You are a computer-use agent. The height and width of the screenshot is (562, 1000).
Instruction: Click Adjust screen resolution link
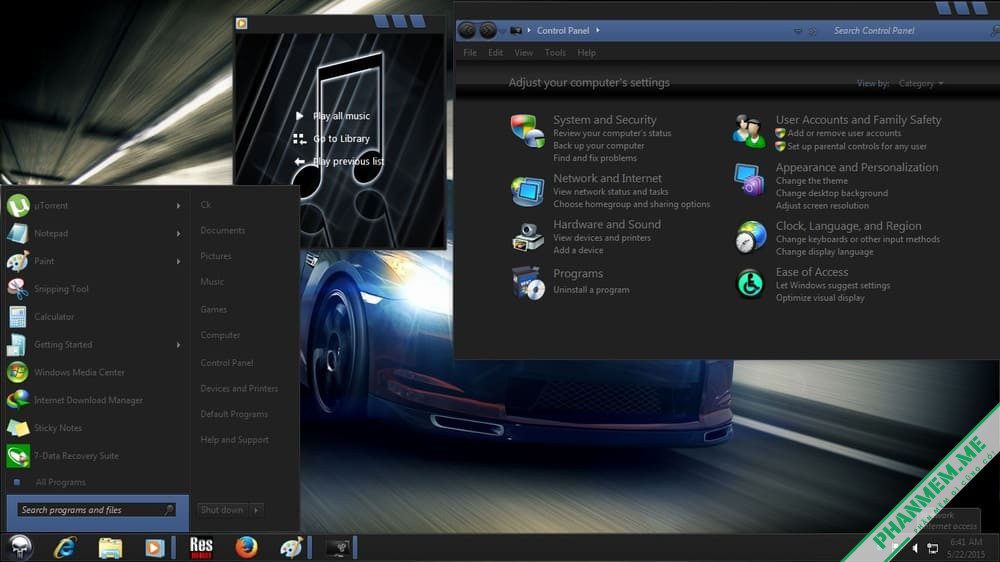pyautogui.click(x=822, y=205)
